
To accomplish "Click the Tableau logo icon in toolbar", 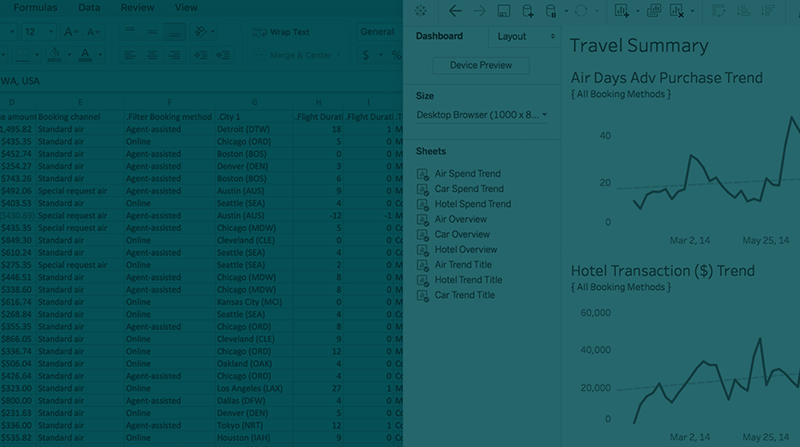I will pyautogui.click(x=420, y=11).
